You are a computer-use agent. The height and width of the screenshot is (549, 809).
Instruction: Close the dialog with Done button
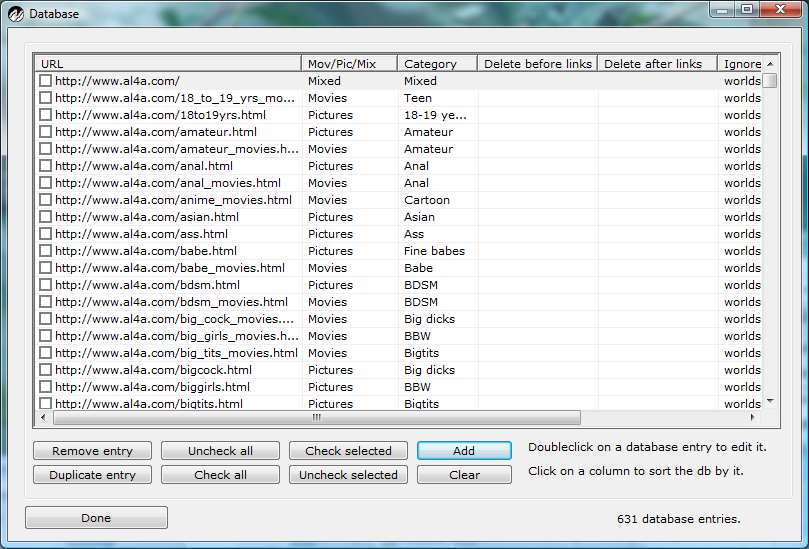(x=96, y=518)
